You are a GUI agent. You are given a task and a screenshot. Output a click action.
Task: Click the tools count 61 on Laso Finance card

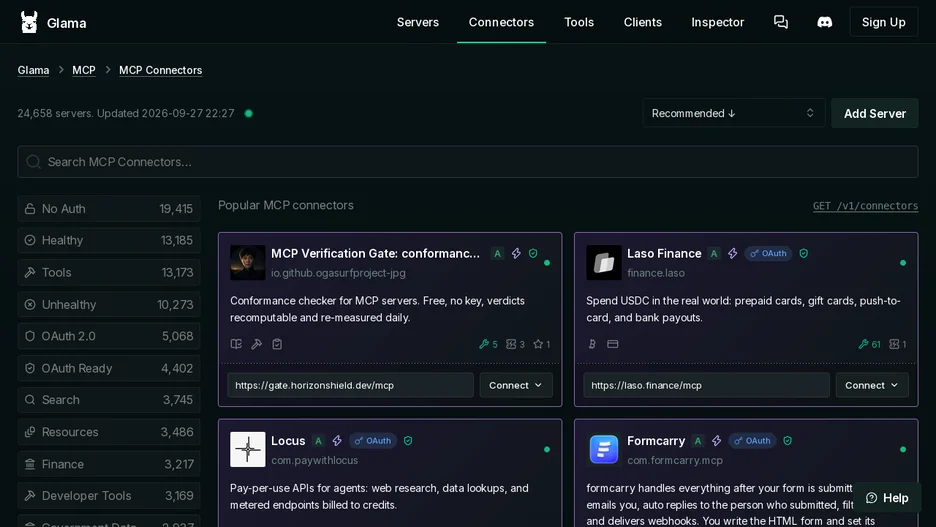click(x=870, y=344)
